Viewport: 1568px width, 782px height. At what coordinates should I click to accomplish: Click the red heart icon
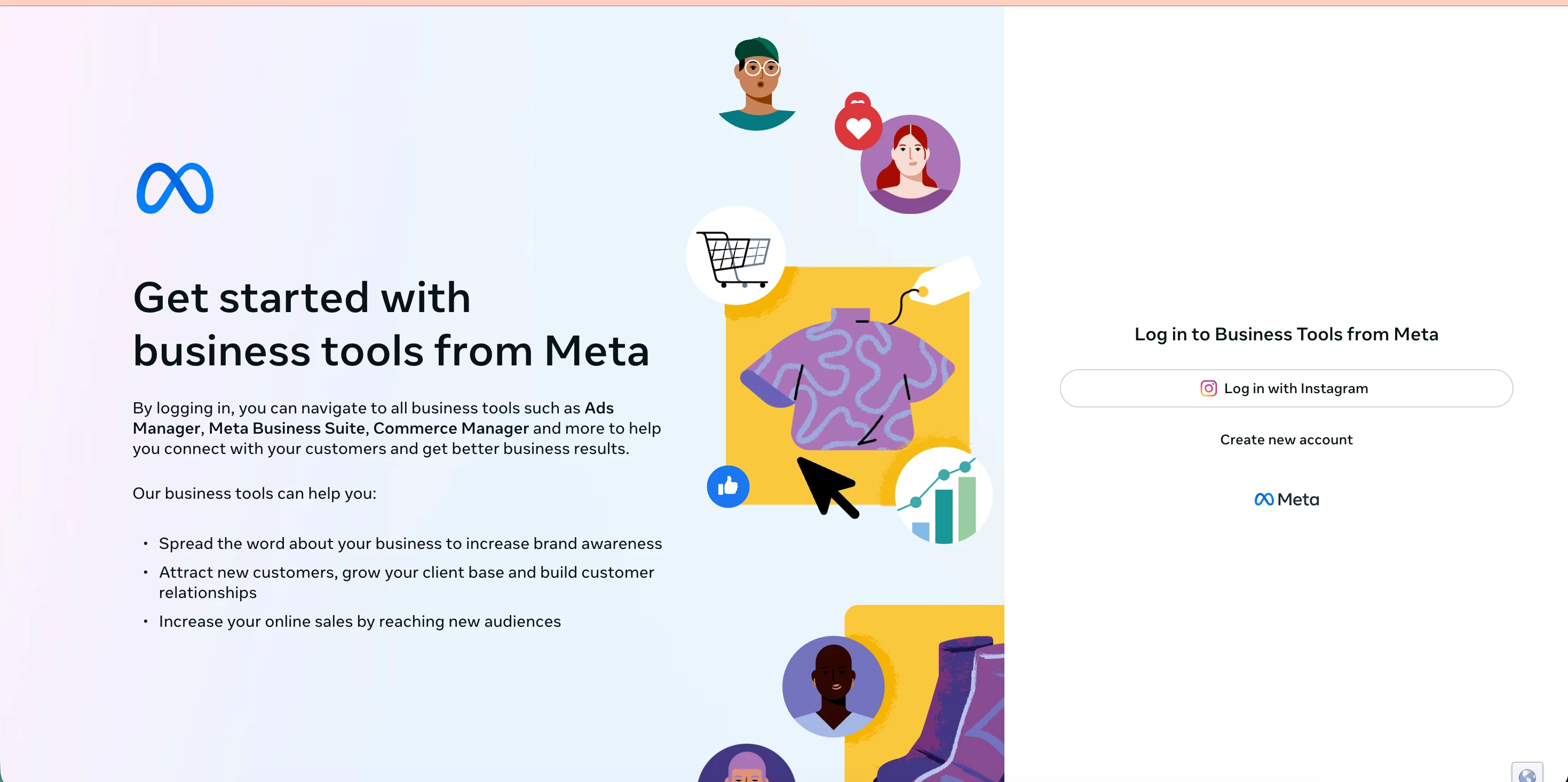tap(858, 127)
